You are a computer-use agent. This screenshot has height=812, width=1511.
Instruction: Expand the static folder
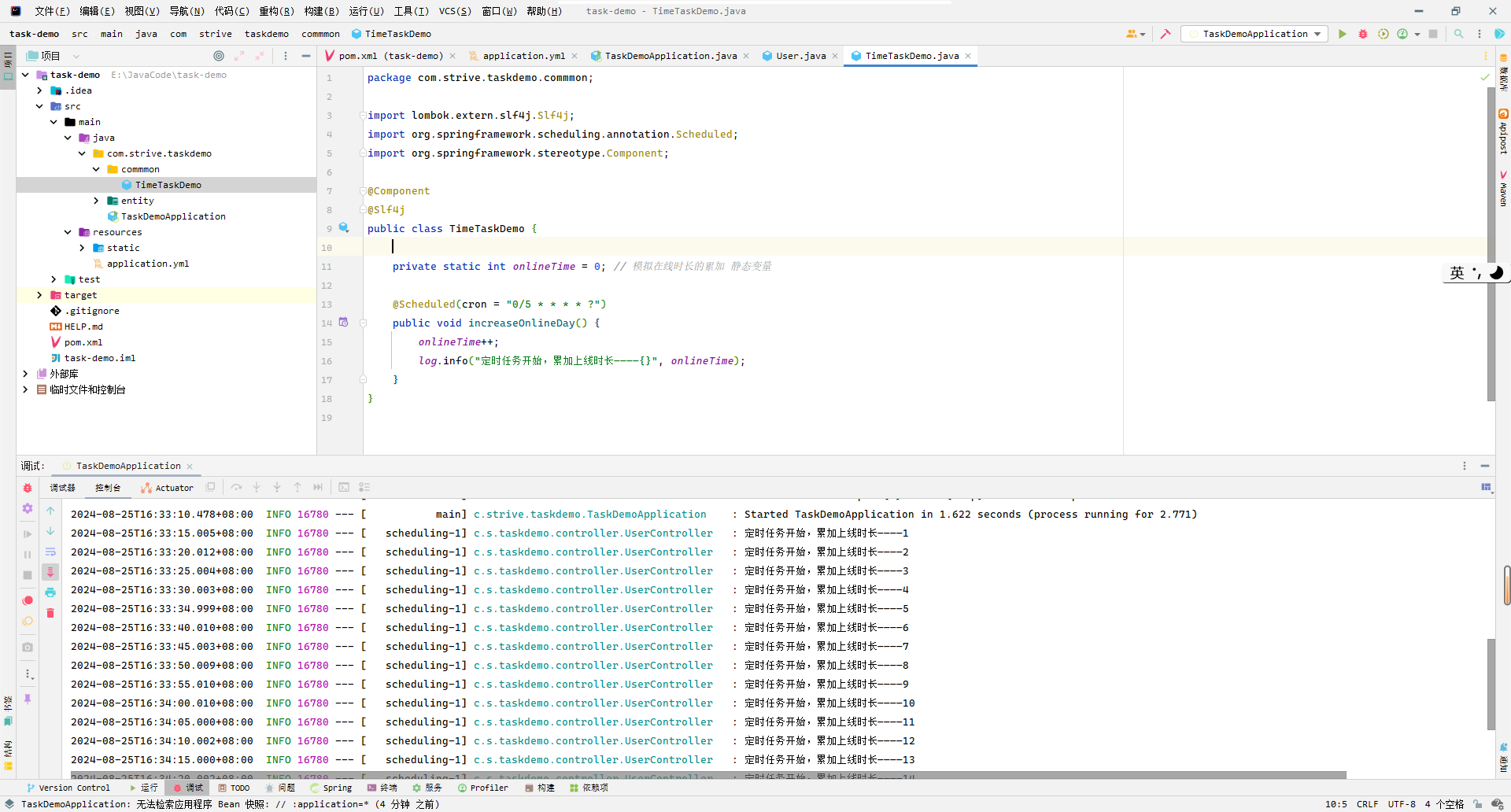tap(82, 248)
